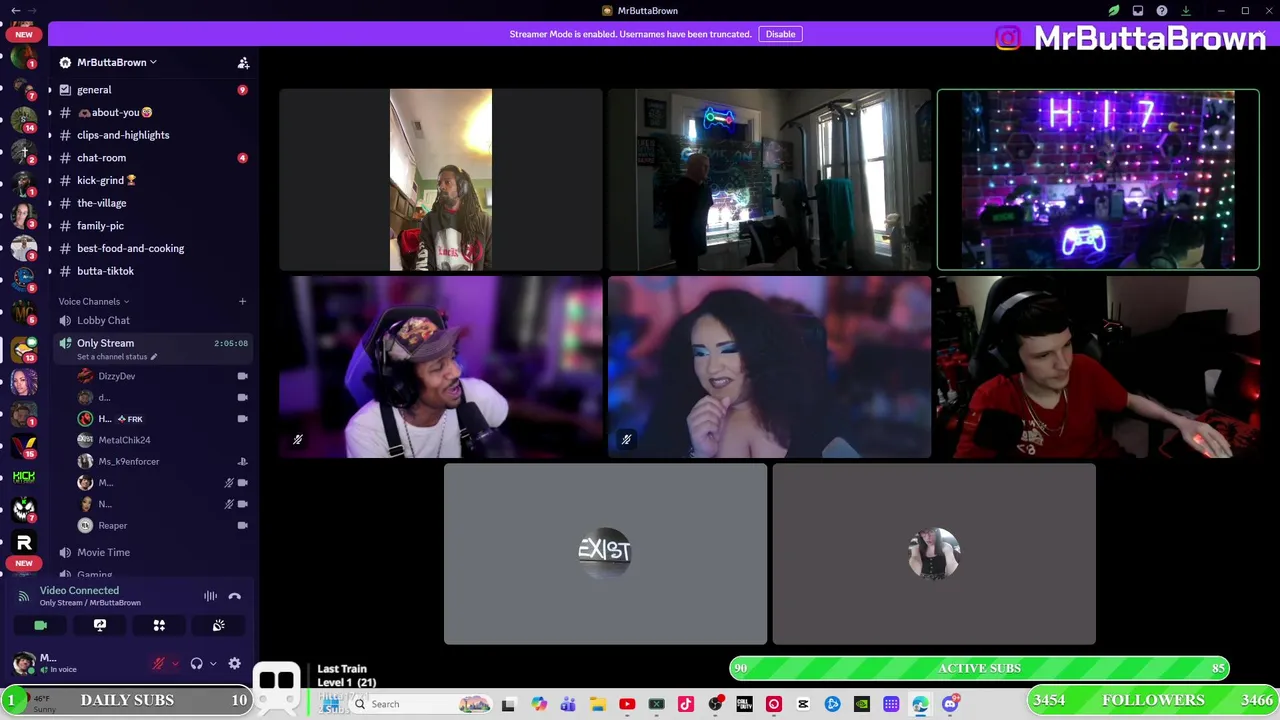Set a channel status link
The height and width of the screenshot is (720, 1280).
[116, 357]
